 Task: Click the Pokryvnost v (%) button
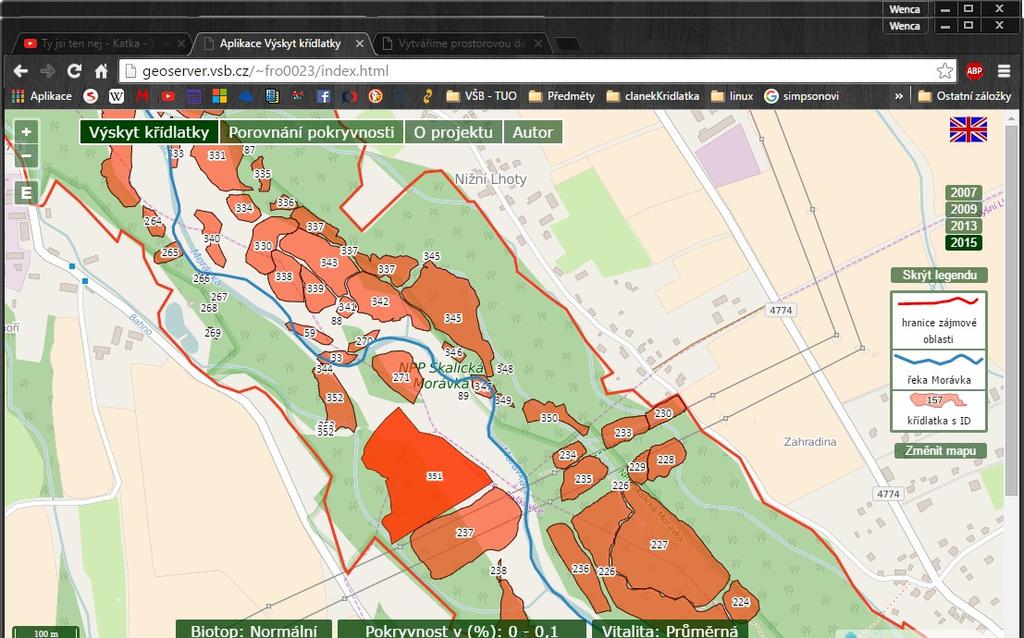click(x=462, y=630)
